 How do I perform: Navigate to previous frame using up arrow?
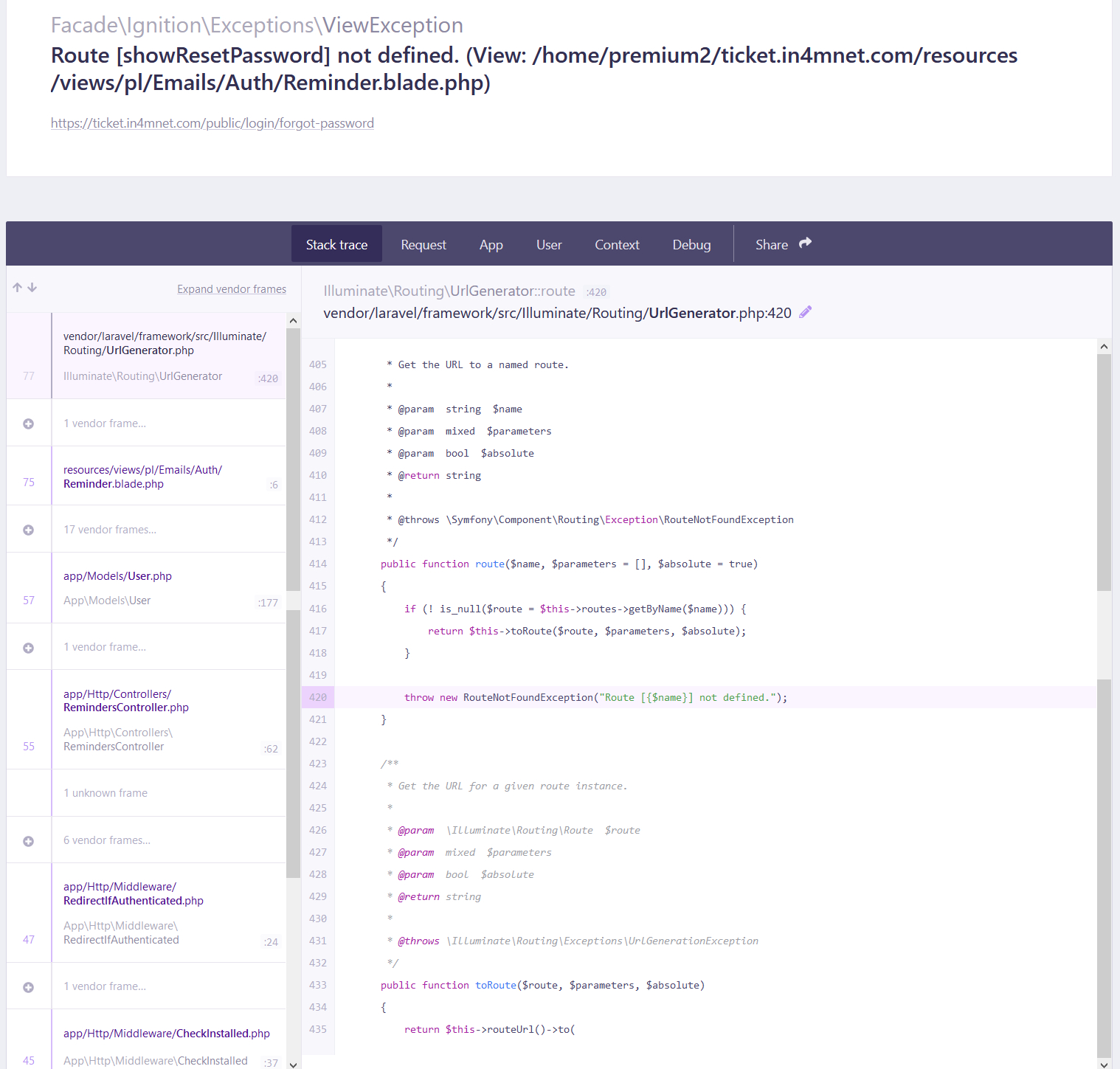17,287
